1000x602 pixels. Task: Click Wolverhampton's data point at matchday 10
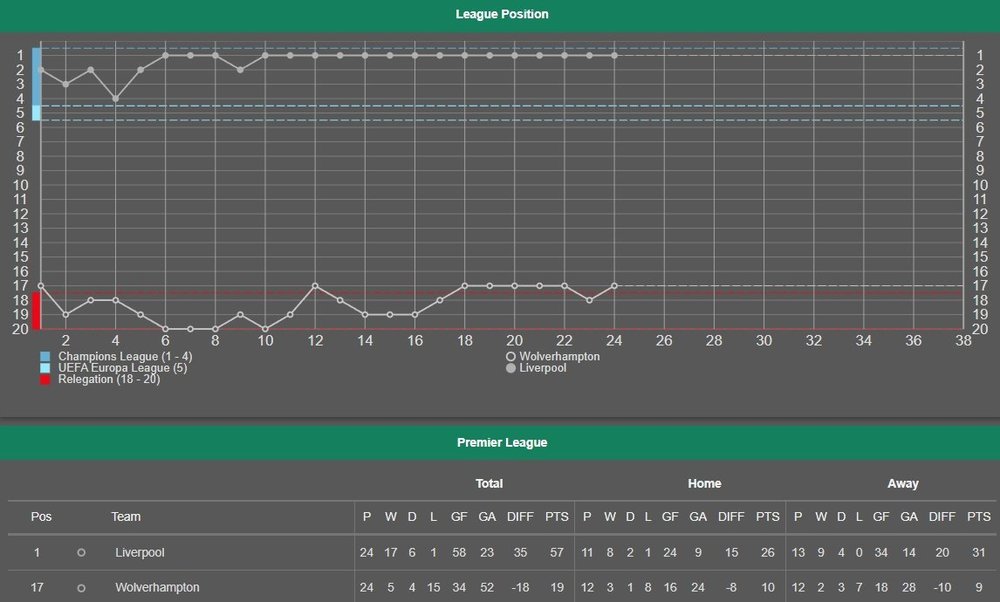(265, 329)
